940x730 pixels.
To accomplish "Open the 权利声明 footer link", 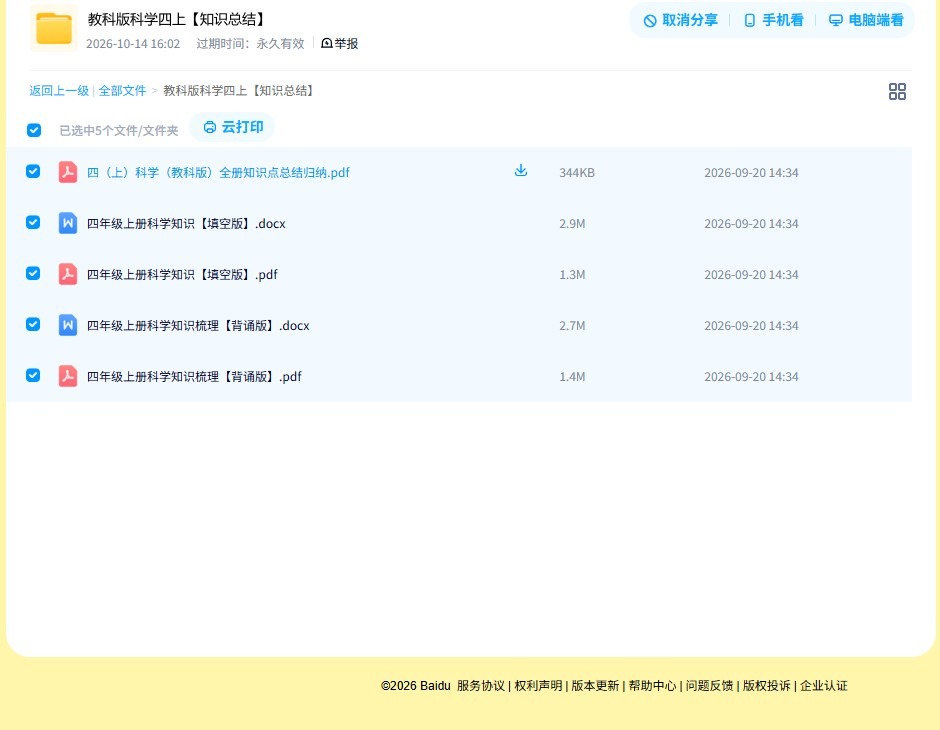I will tap(538, 686).
